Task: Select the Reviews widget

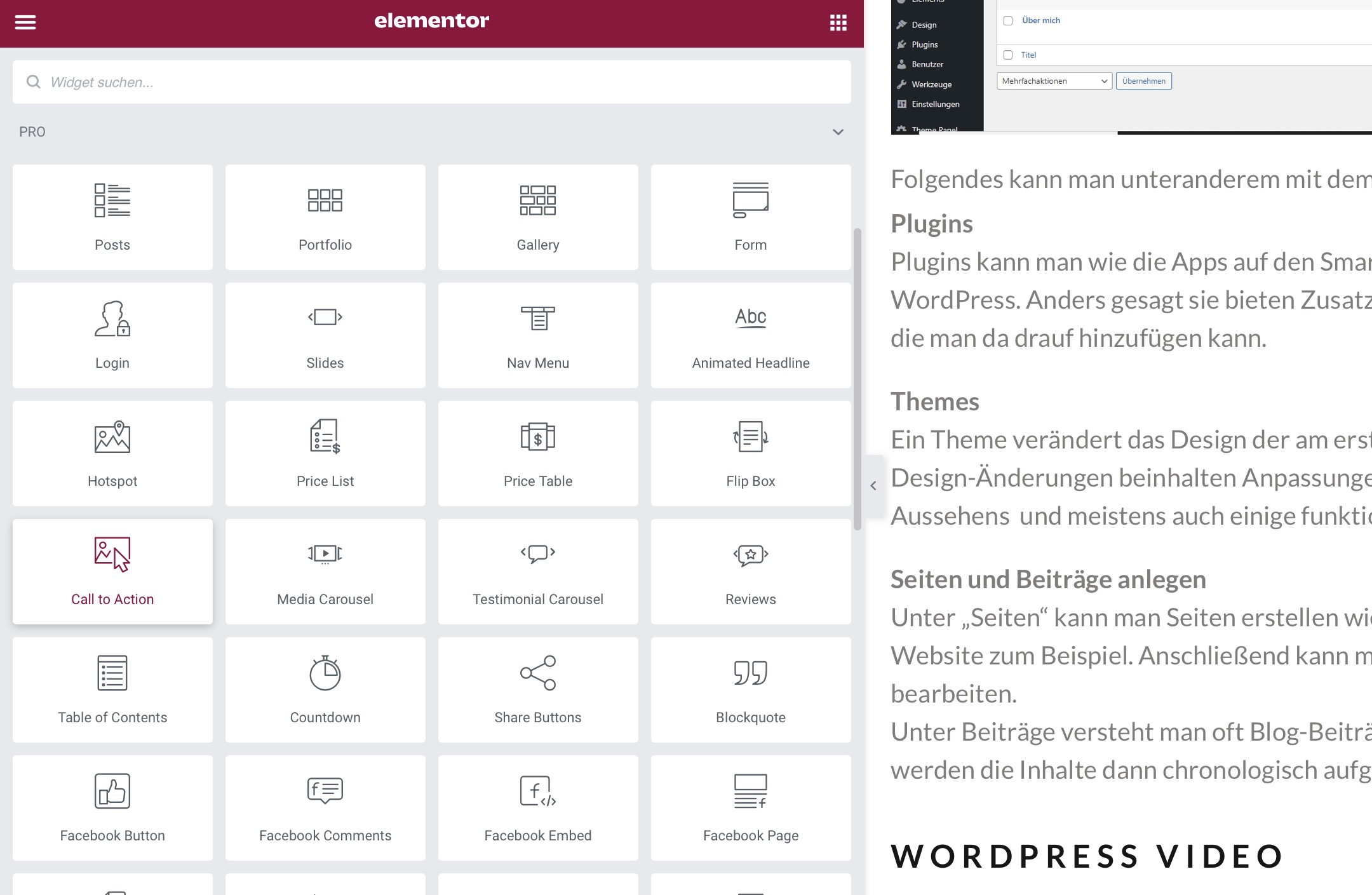Action: tap(751, 572)
